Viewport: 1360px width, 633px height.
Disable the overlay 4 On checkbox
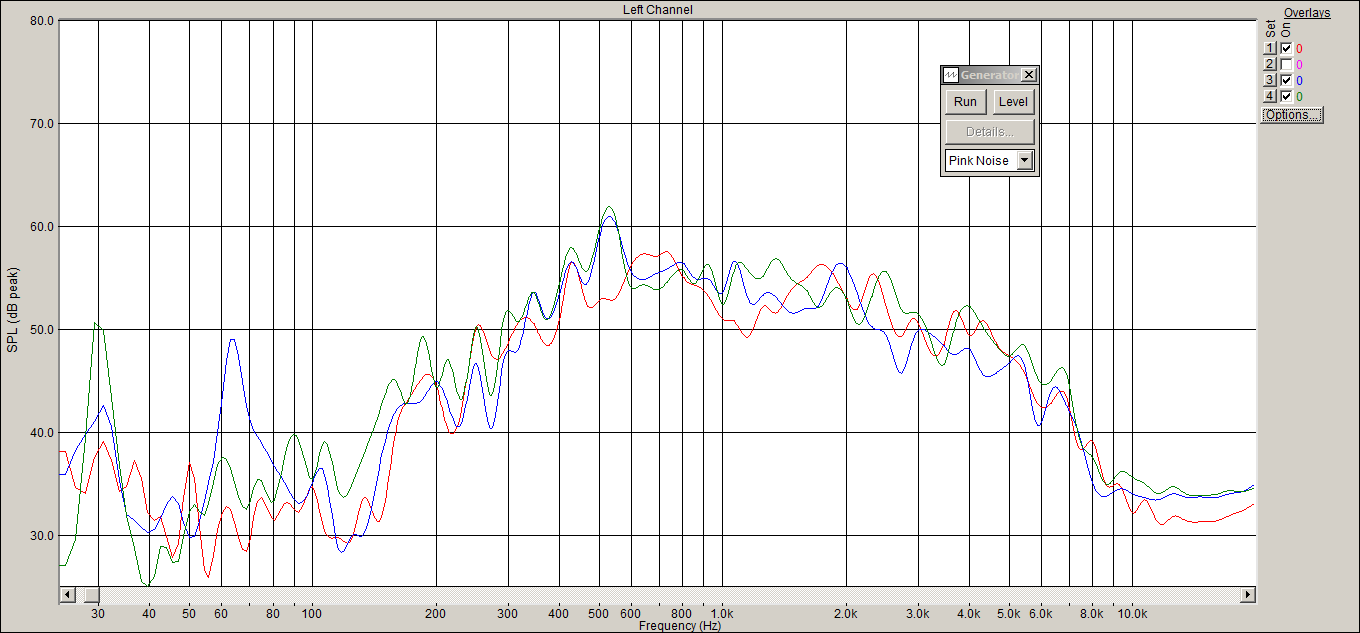(x=1286, y=96)
